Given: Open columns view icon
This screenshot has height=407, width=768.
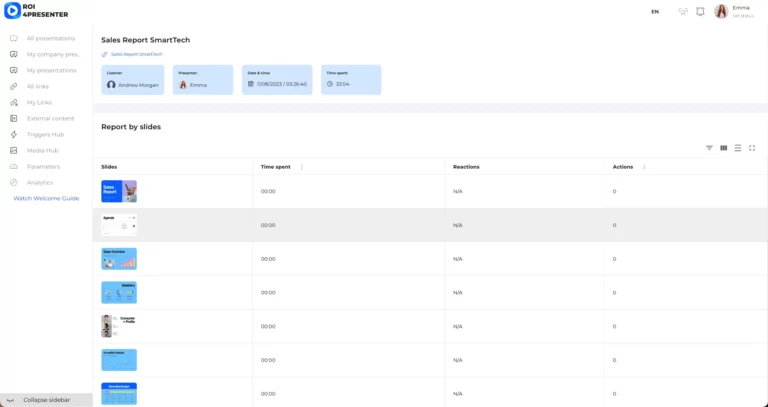Looking at the screenshot, I should [x=723, y=148].
